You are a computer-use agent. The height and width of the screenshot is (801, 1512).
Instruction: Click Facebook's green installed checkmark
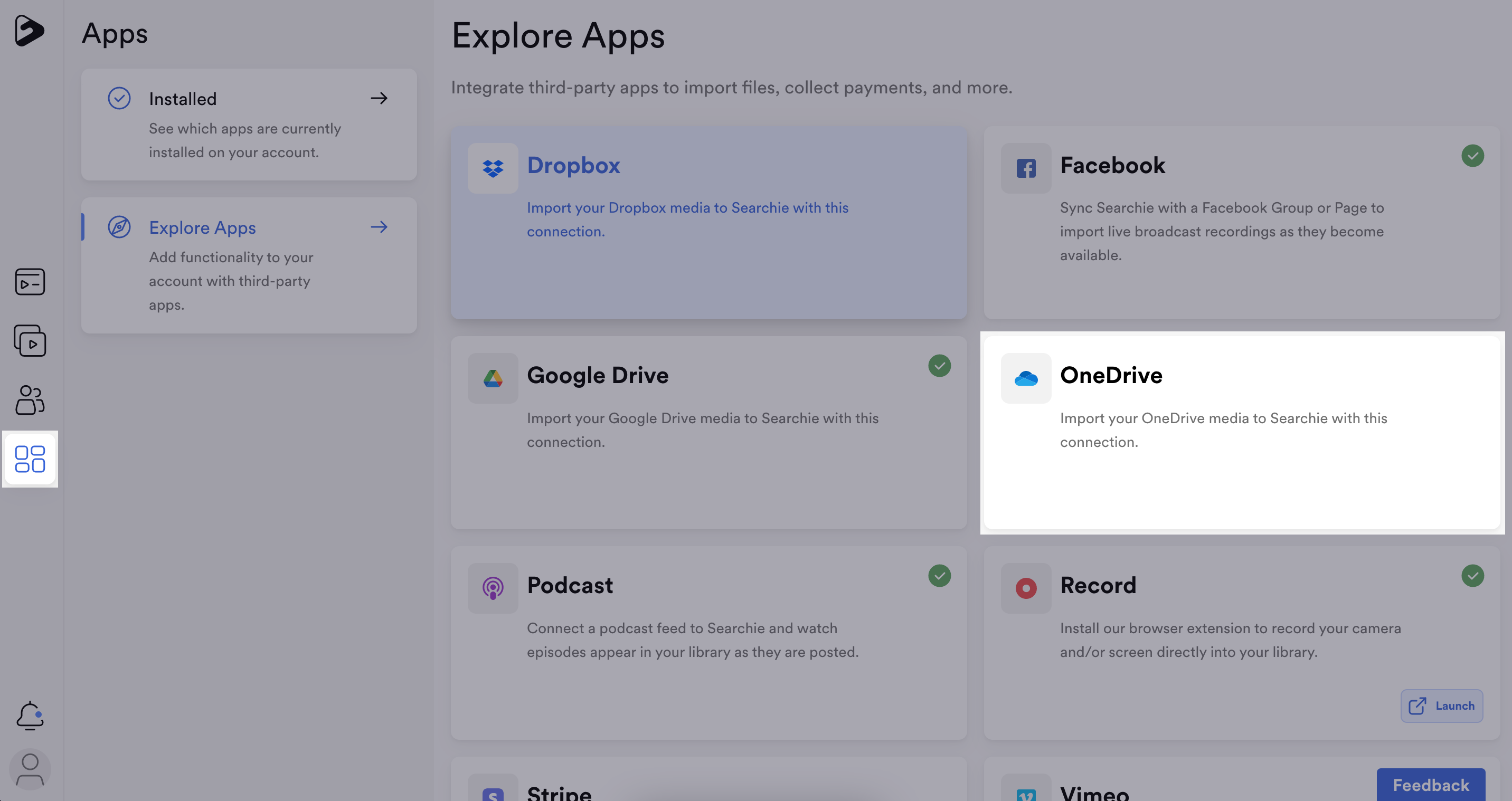click(x=1473, y=156)
